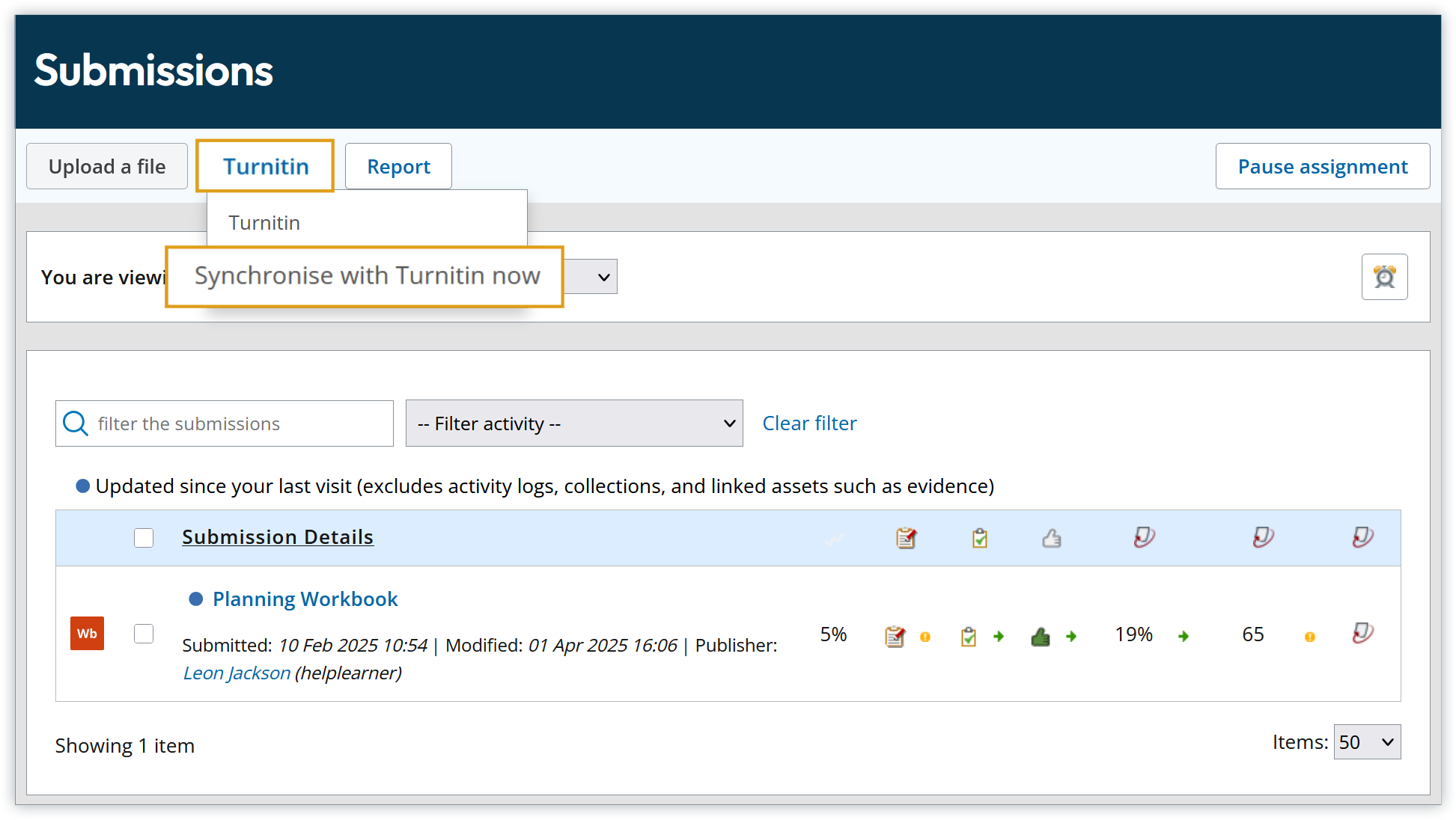The height and width of the screenshot is (820, 1456).
Task: Click the Pause assignment button
Action: point(1322,166)
